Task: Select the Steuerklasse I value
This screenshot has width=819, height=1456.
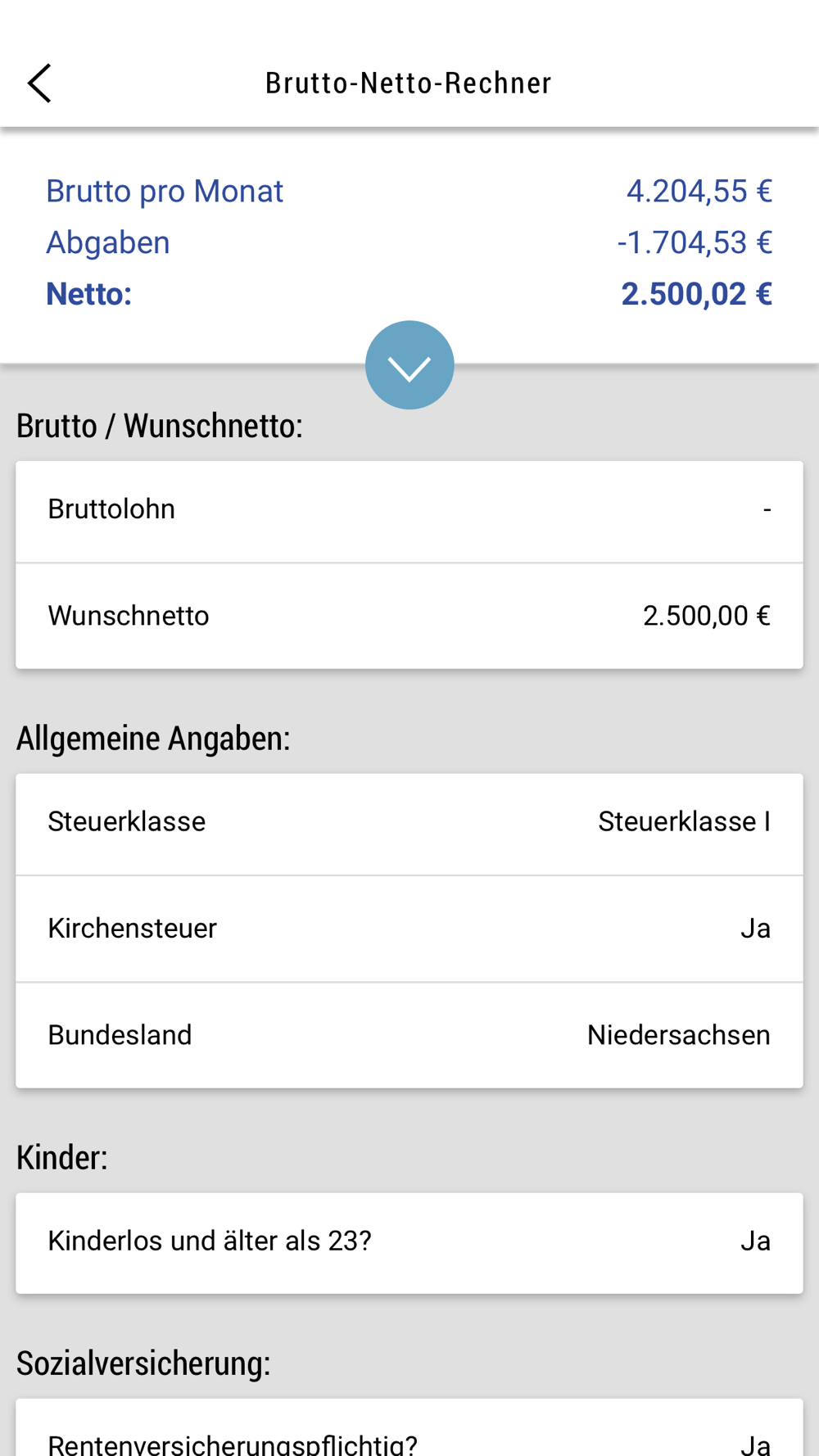Action: coord(685,821)
